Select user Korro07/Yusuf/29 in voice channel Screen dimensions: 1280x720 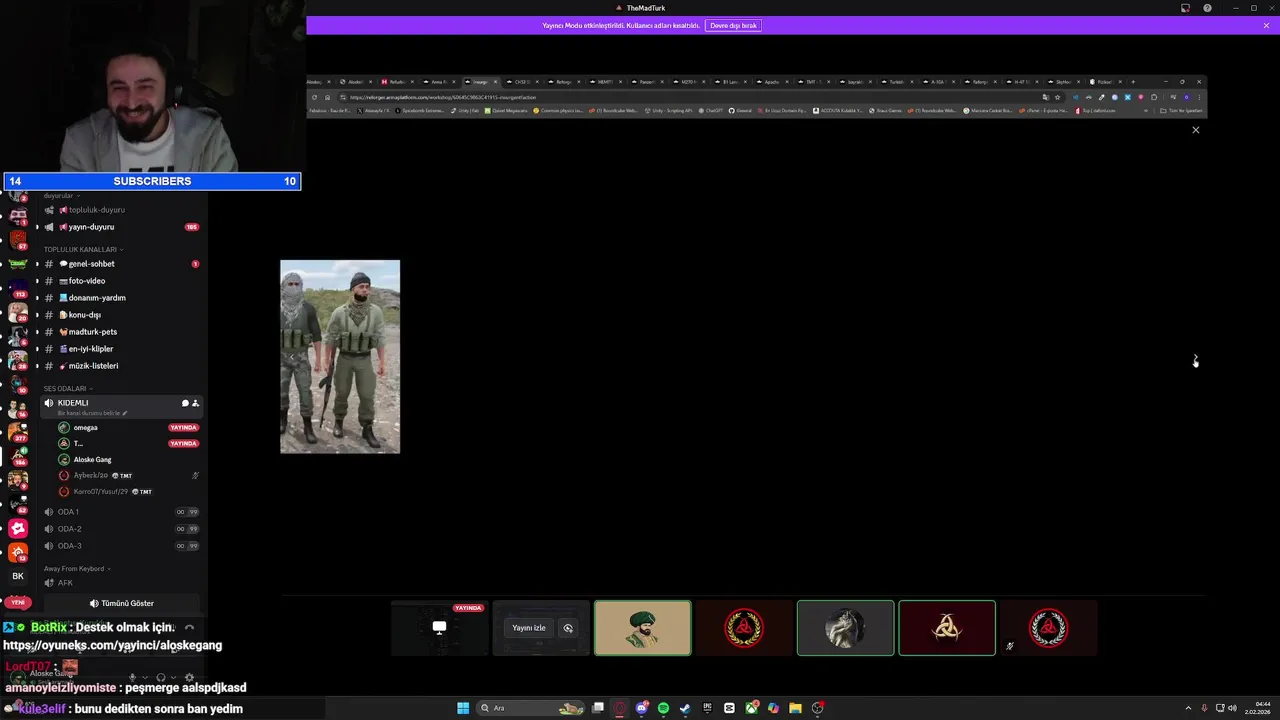pos(127,492)
